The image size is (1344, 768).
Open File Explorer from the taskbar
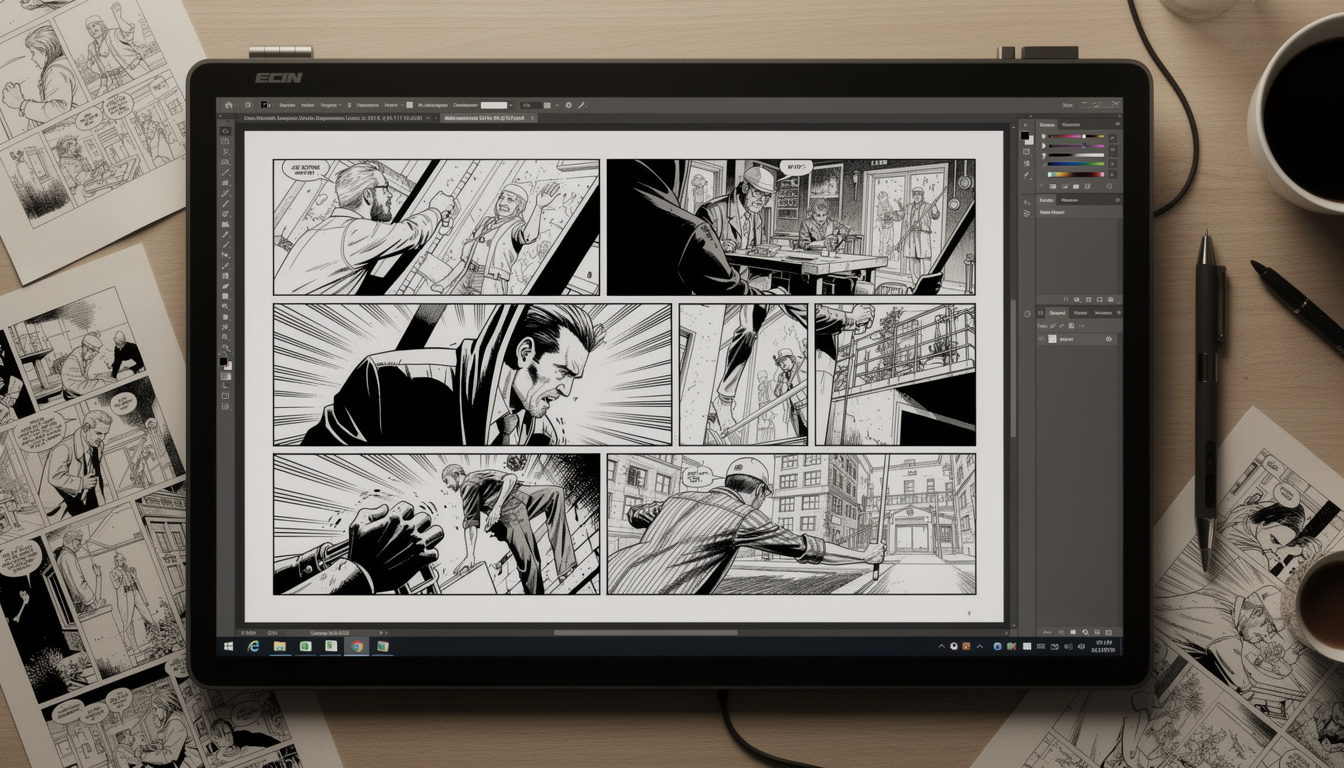coord(280,647)
